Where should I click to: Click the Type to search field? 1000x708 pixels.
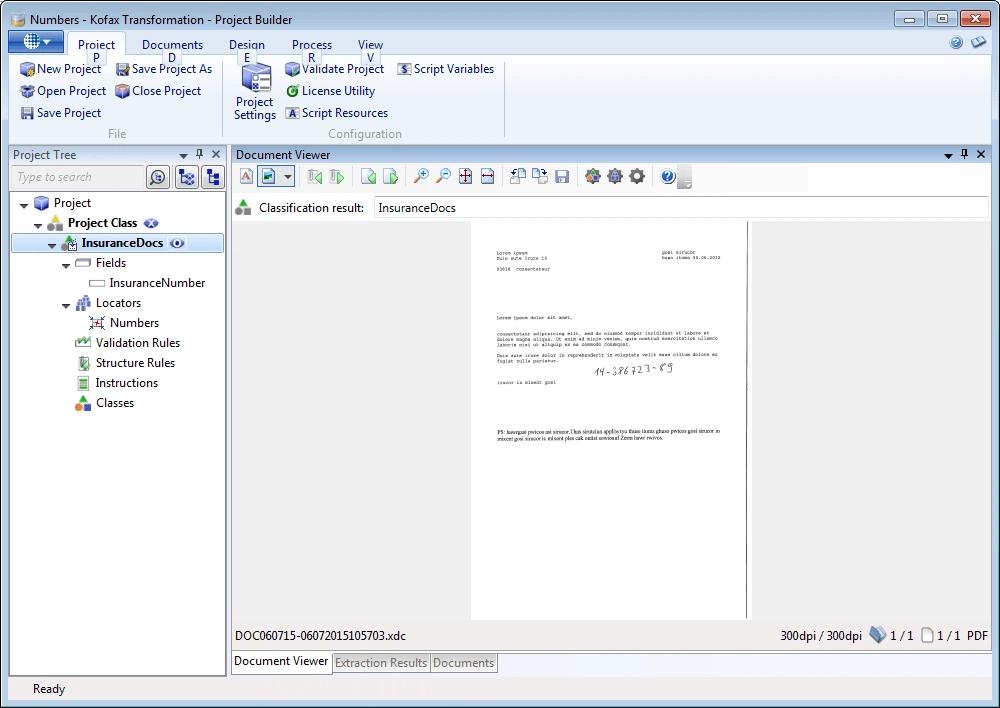click(78, 177)
